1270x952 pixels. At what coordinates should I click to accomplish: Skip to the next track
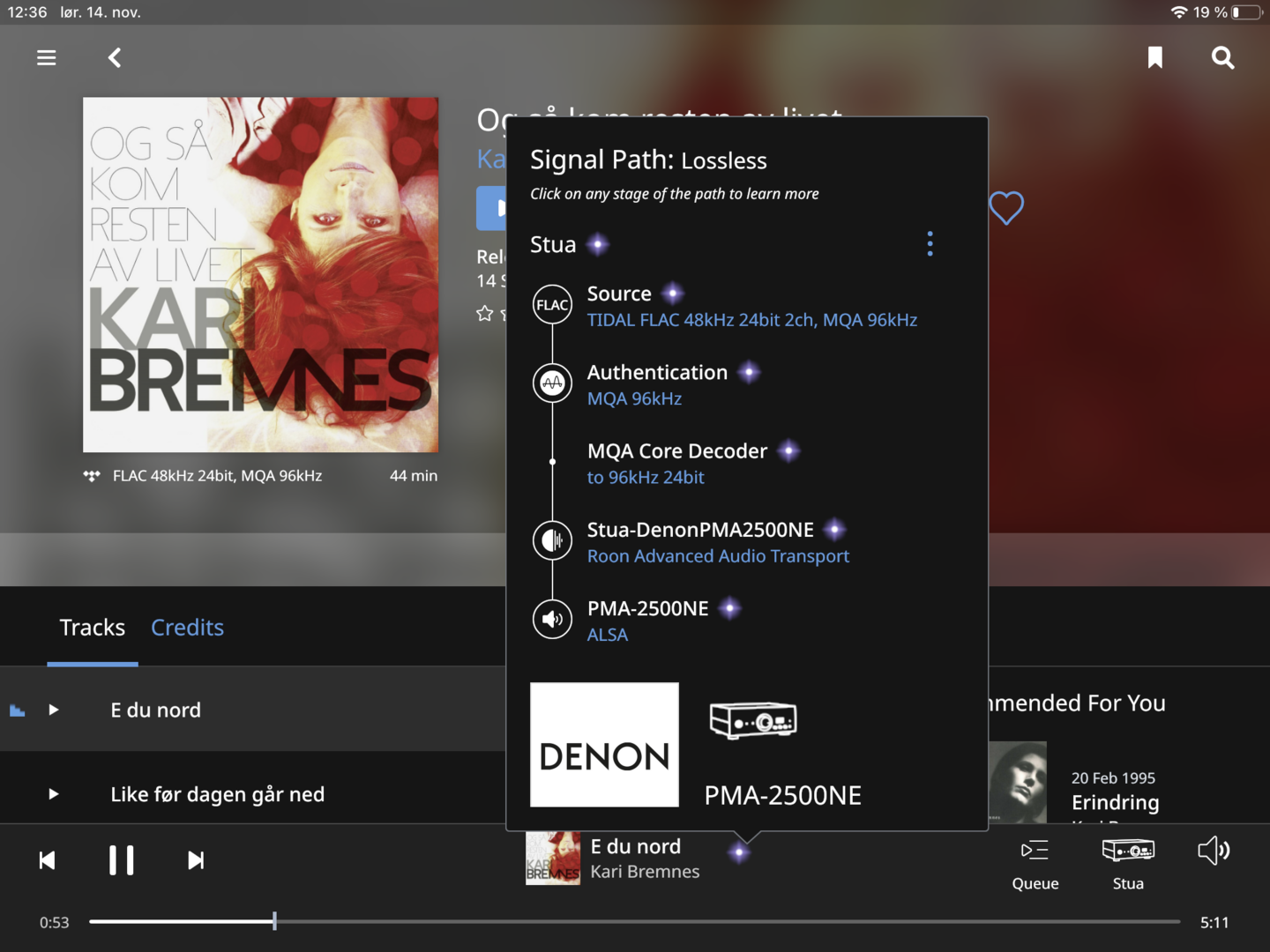196,860
